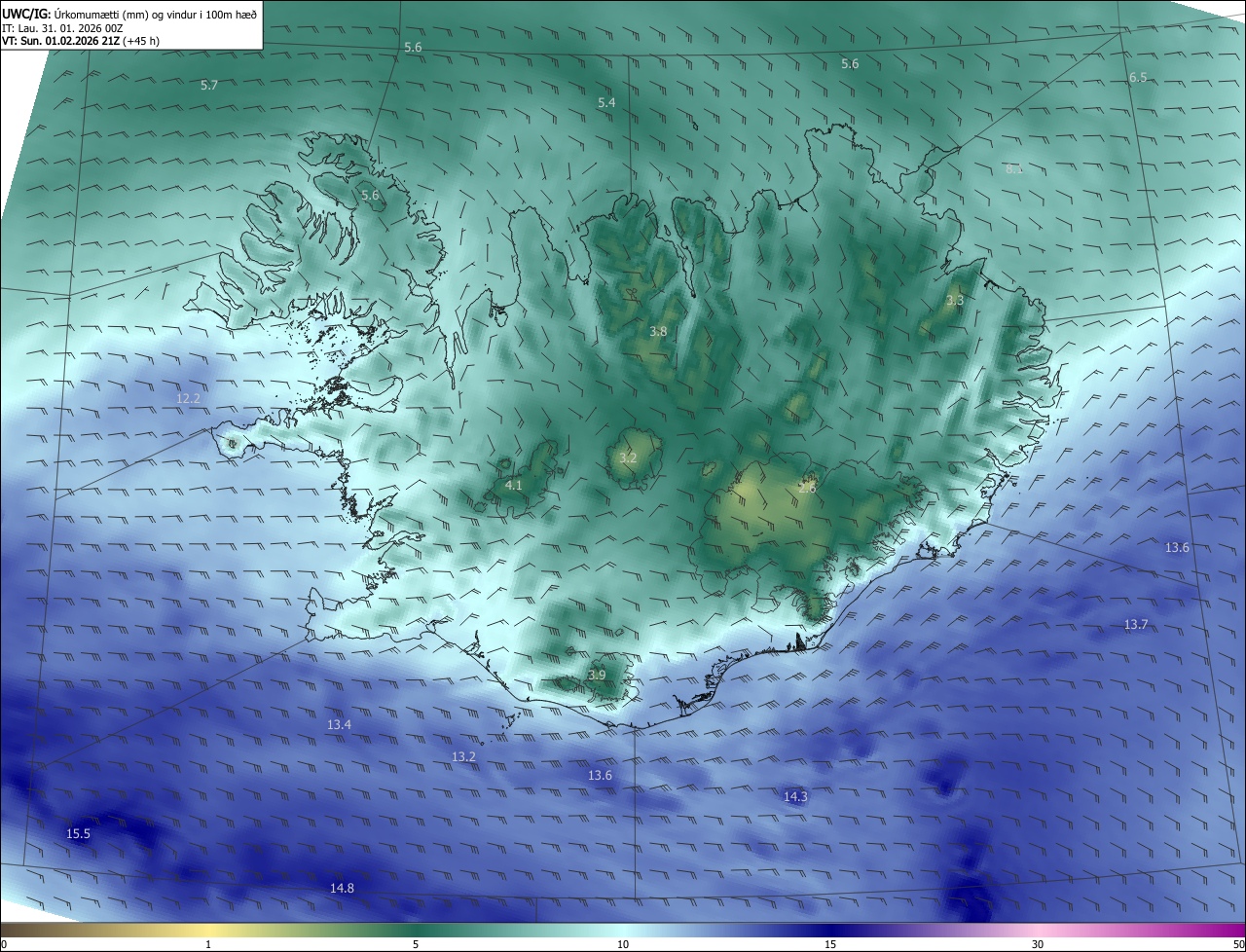Click the 4.1 value label on the map
Screen dimensions: 1246x952
[514, 486]
